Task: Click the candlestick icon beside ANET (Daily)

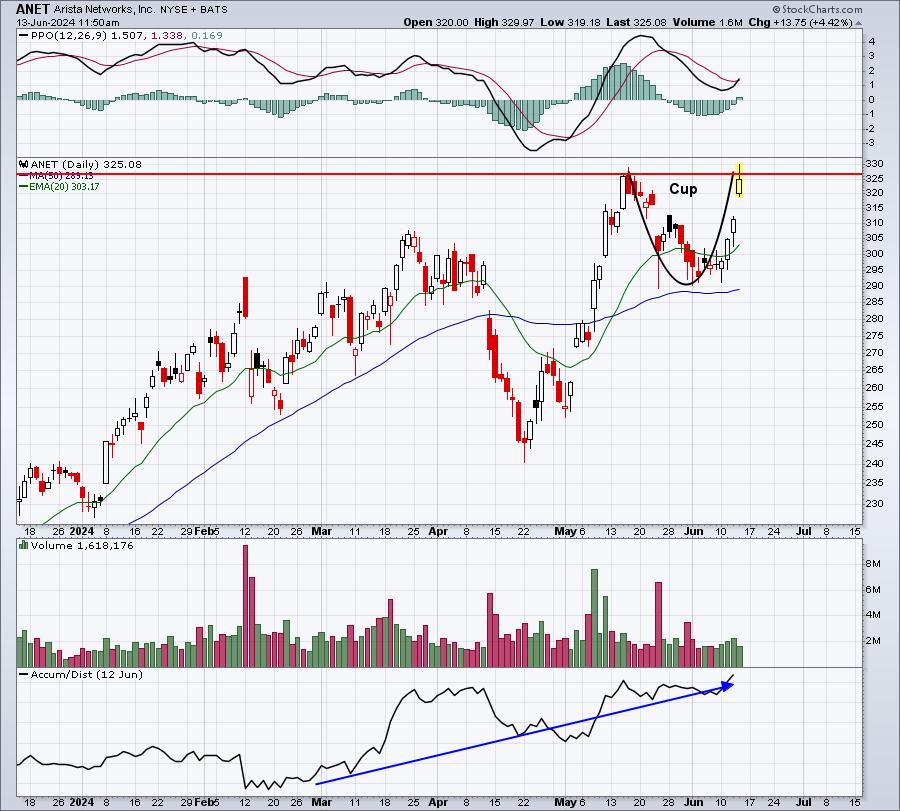Action: coord(24,165)
